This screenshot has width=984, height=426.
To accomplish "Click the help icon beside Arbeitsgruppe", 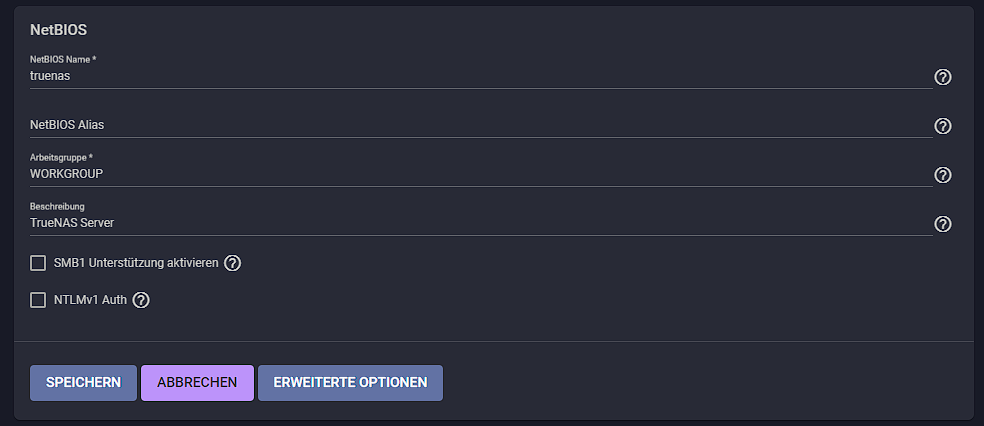I will 942,175.
